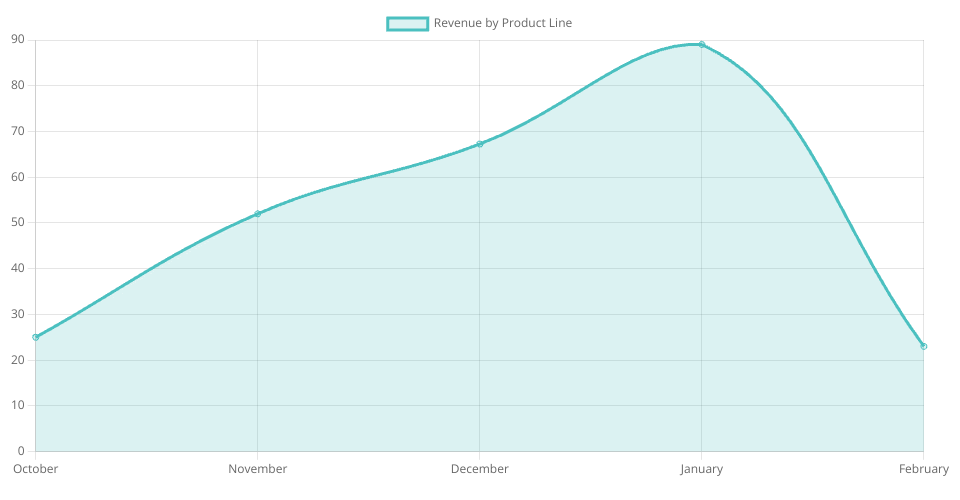Click the October x-axis label
The width and height of the screenshot is (960, 500).
[x=36, y=469]
